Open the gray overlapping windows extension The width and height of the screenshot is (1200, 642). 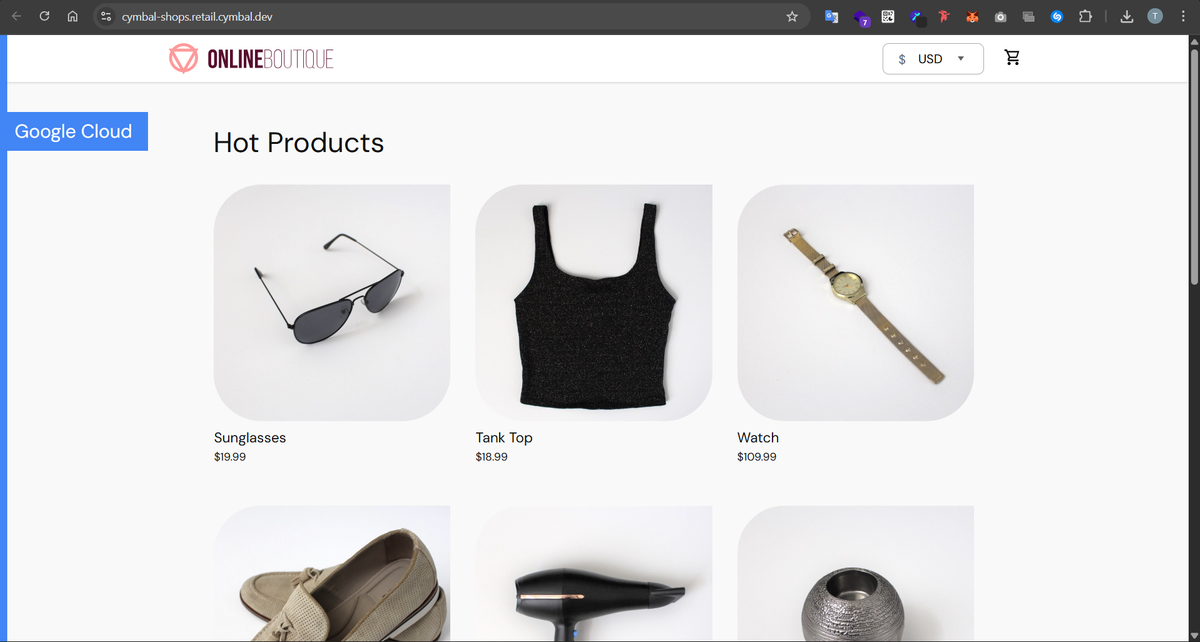[x=1028, y=16]
